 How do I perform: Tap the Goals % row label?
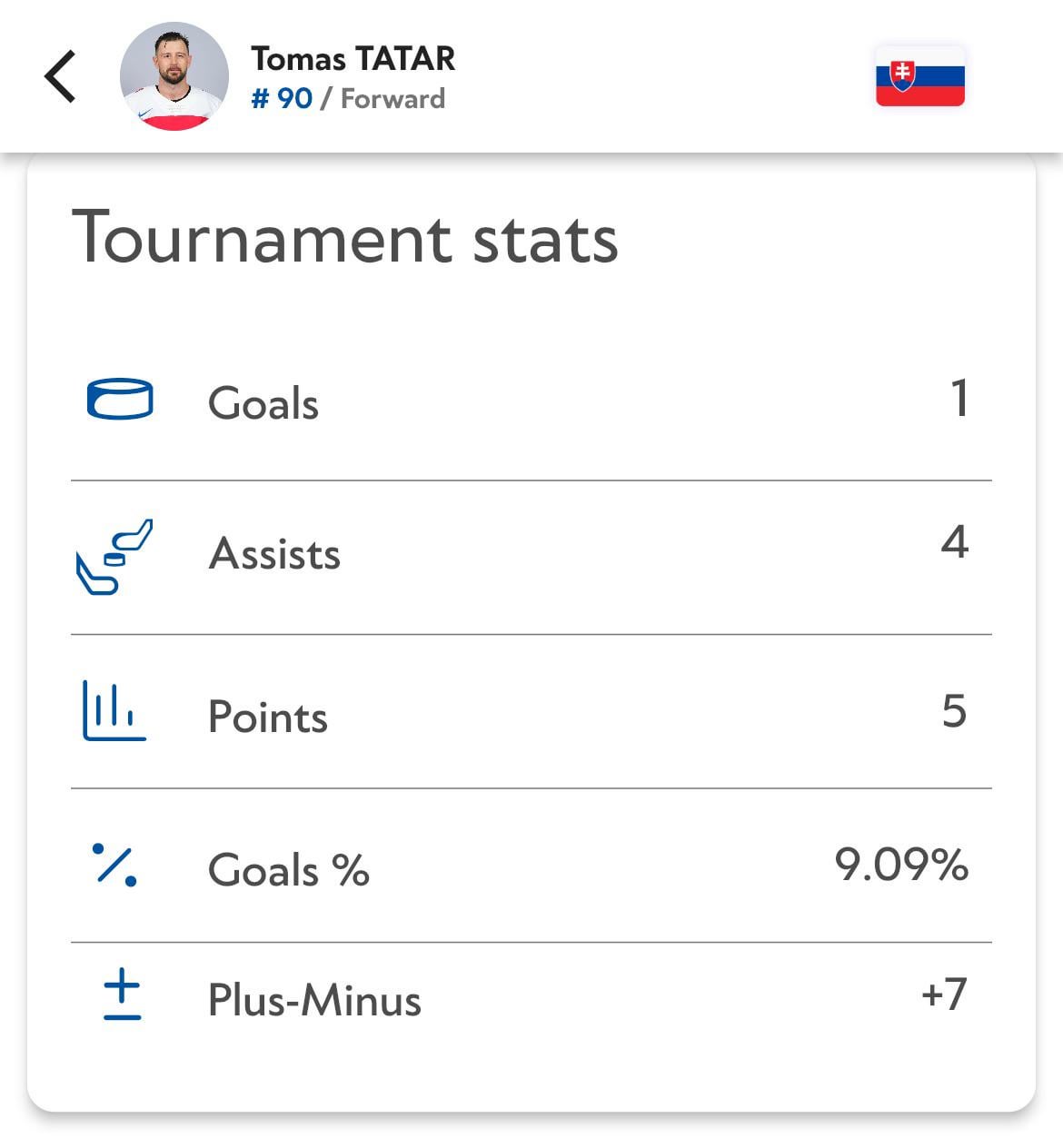288,870
